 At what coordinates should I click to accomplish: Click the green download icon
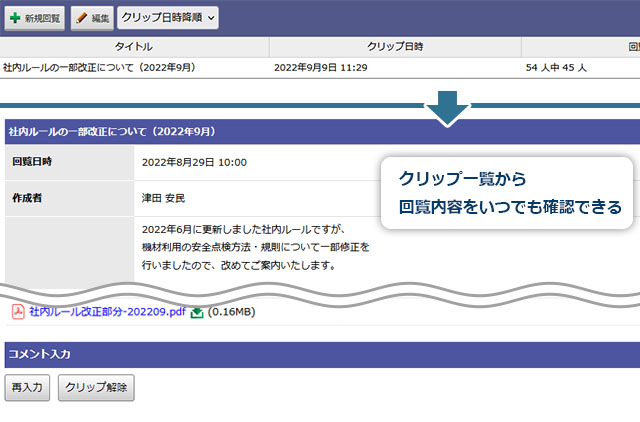click(197, 313)
